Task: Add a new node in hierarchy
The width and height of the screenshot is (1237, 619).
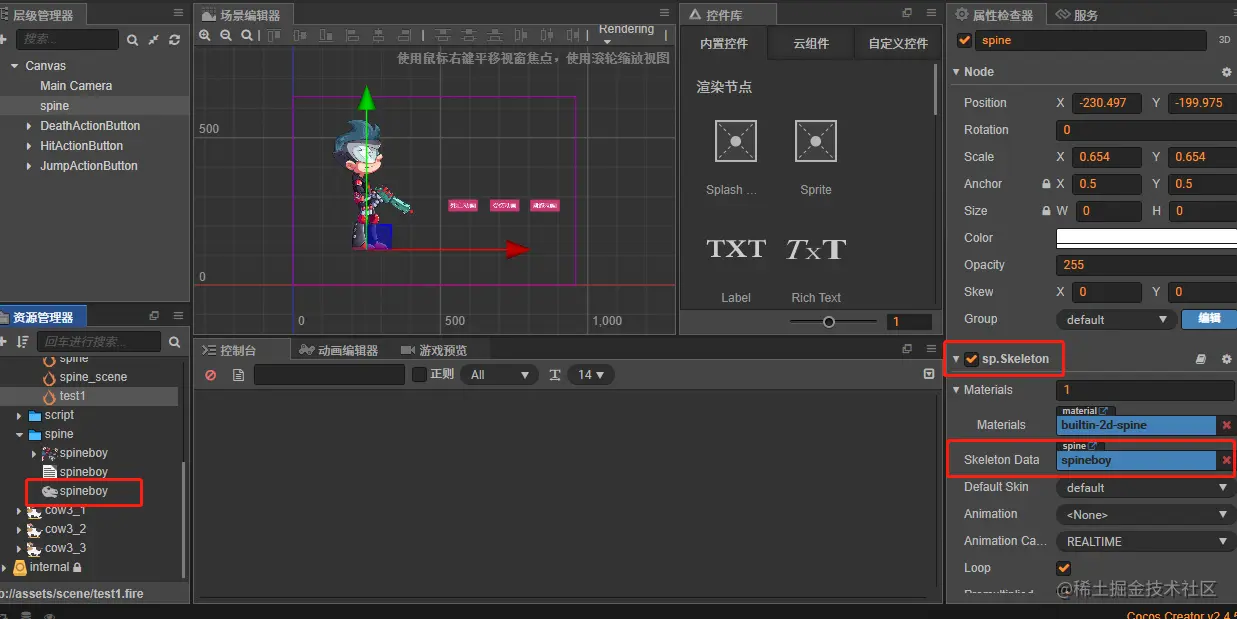Action: (3, 40)
